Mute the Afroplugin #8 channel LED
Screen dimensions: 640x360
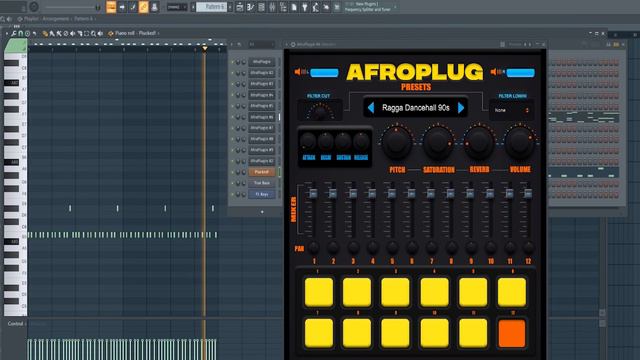pos(233,139)
